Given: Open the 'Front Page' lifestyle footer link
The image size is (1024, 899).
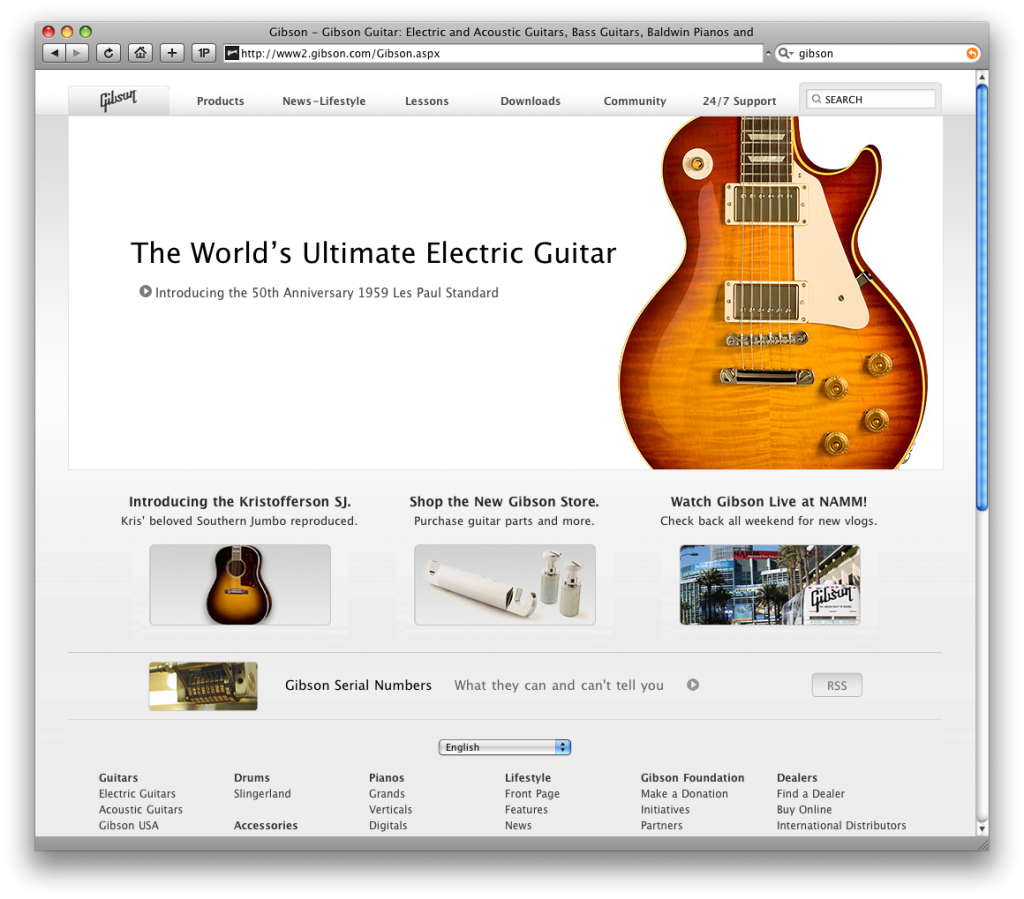Looking at the screenshot, I should tap(532, 794).
